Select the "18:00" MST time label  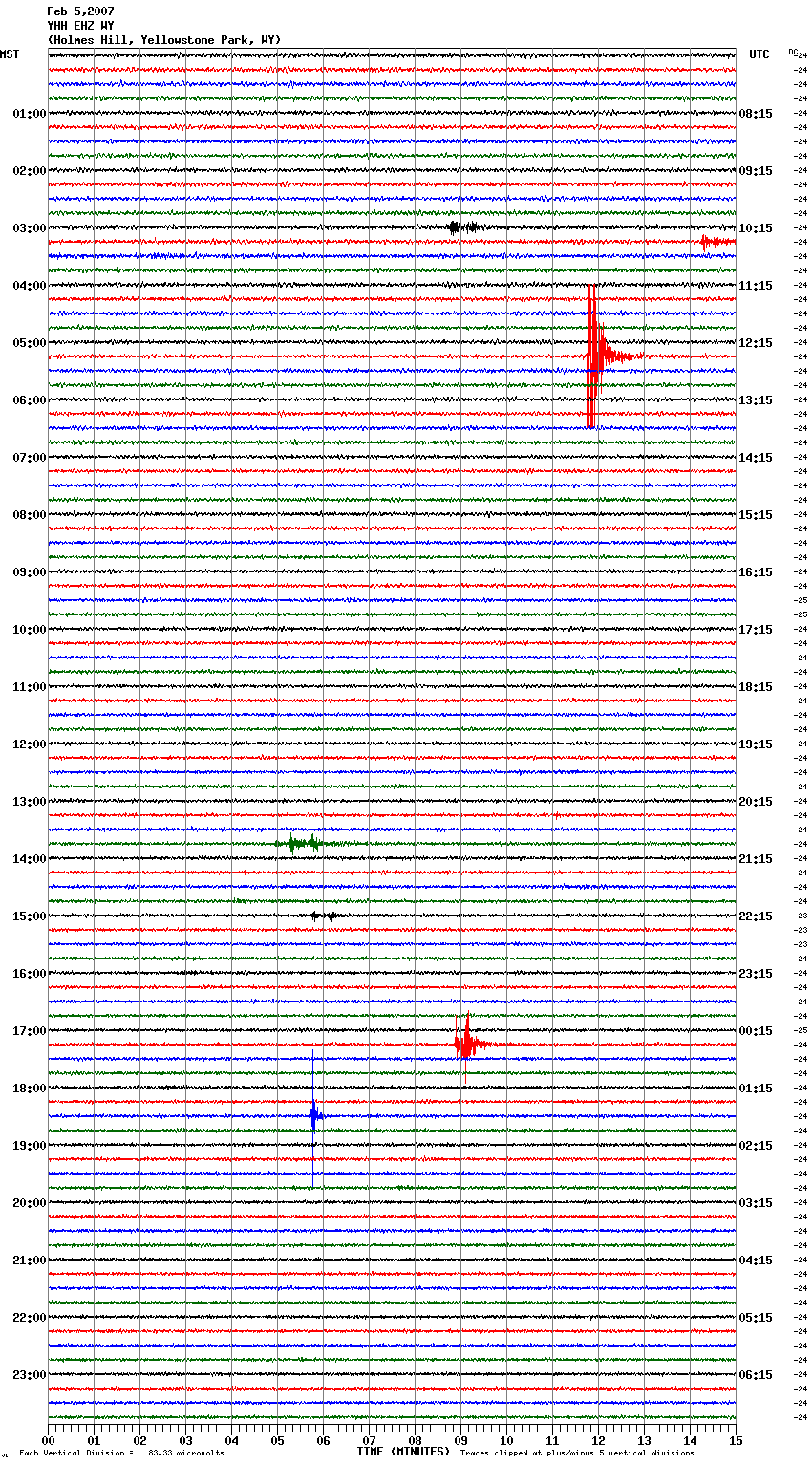tap(30, 1089)
